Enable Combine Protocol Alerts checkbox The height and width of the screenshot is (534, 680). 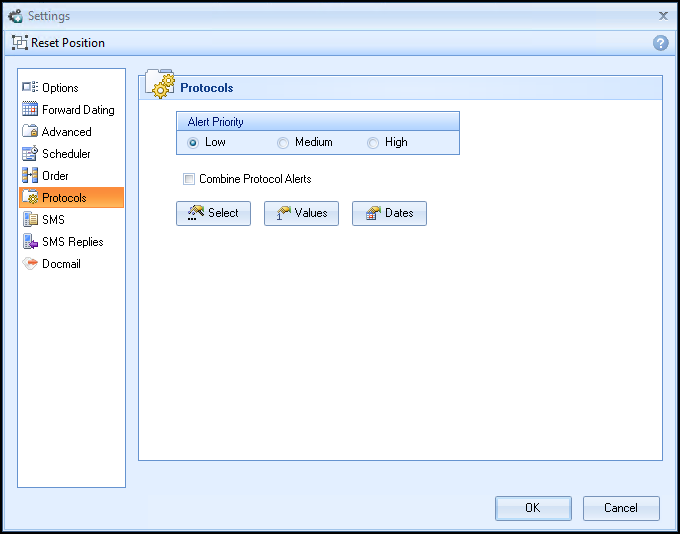189,180
